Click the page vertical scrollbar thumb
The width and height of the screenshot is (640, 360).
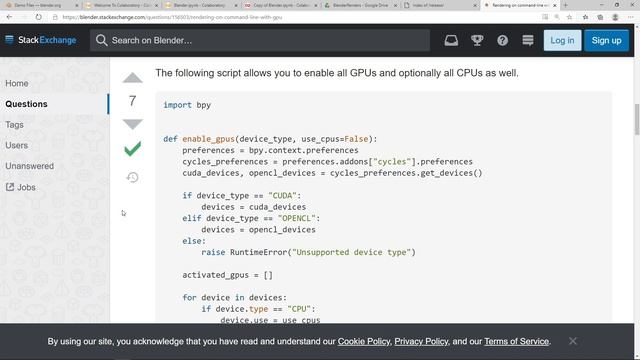tap(637, 119)
